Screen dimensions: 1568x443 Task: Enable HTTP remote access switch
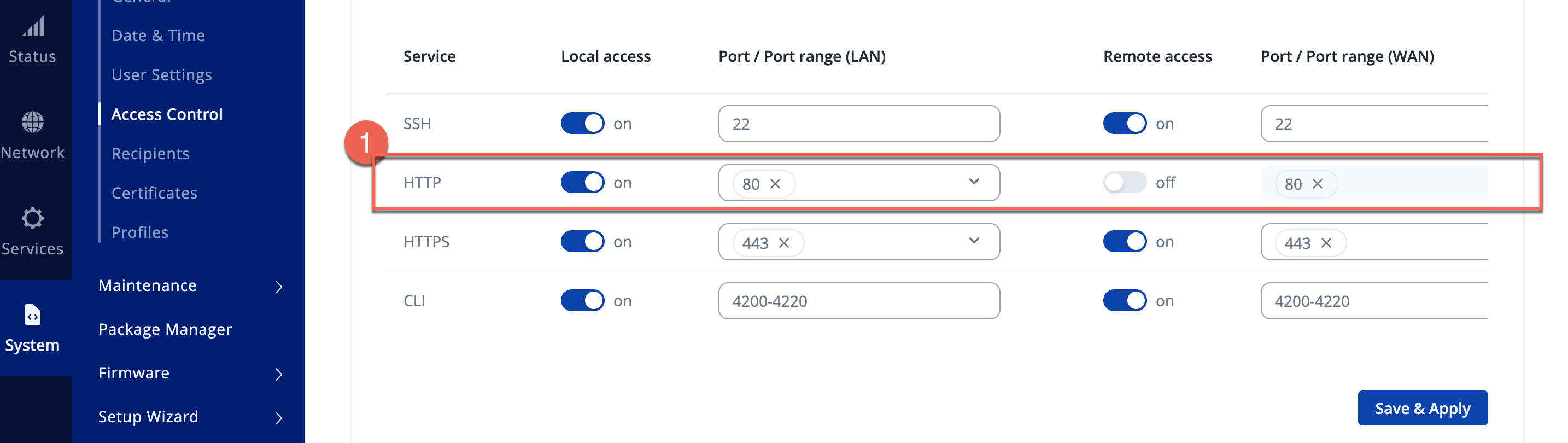point(1124,183)
